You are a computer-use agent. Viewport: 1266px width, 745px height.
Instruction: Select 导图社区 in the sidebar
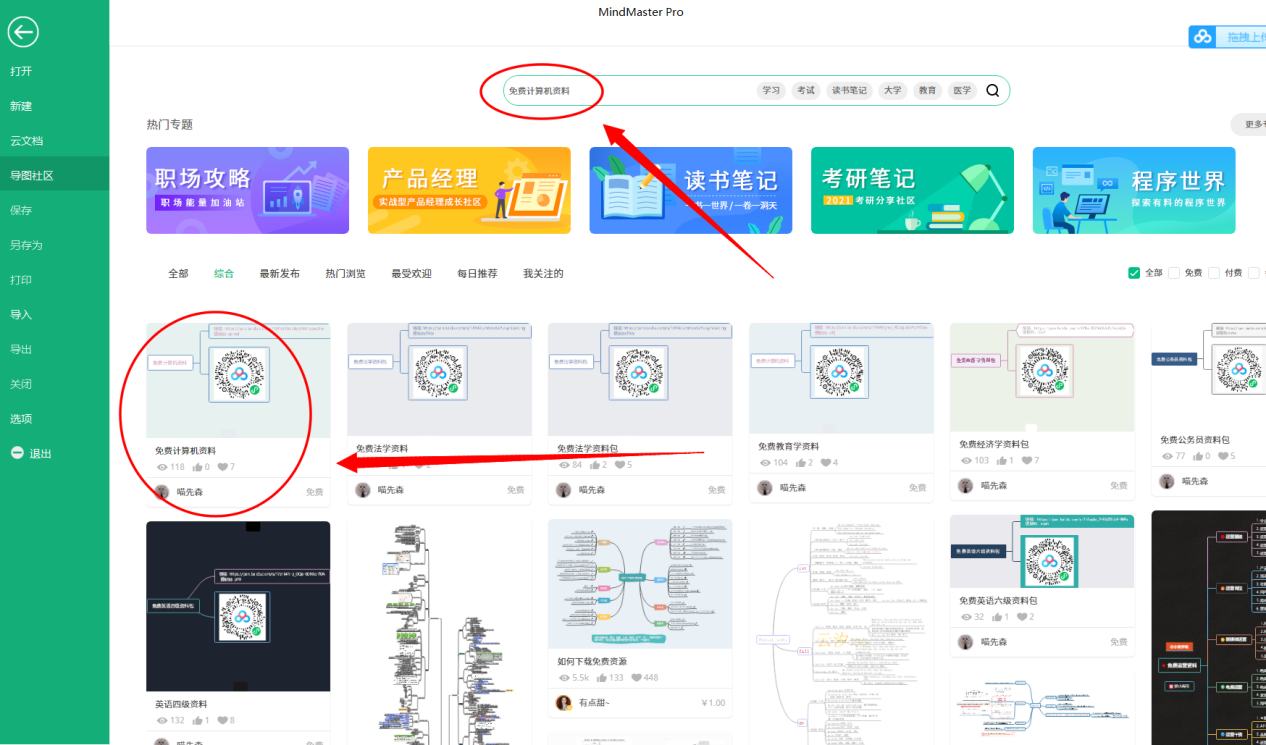(54, 175)
